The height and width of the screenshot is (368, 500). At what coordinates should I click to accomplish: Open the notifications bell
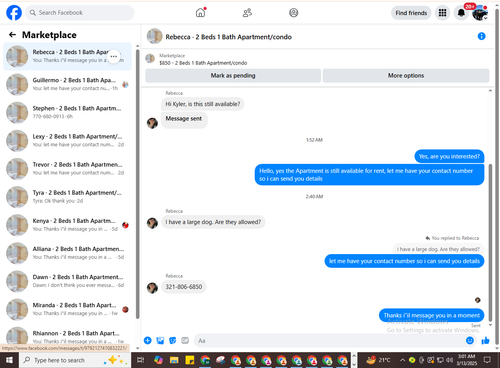pos(461,13)
